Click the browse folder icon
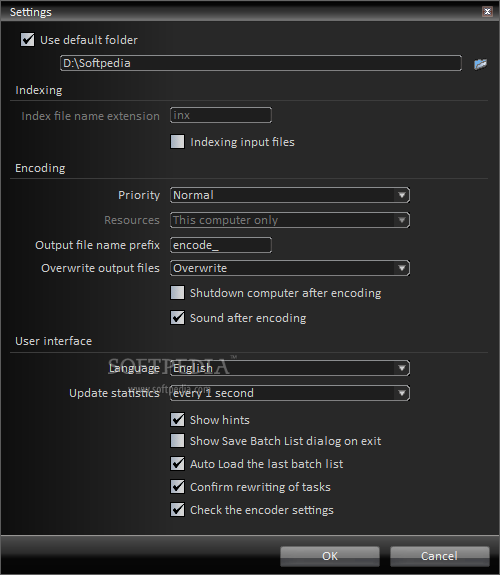 pos(480,64)
